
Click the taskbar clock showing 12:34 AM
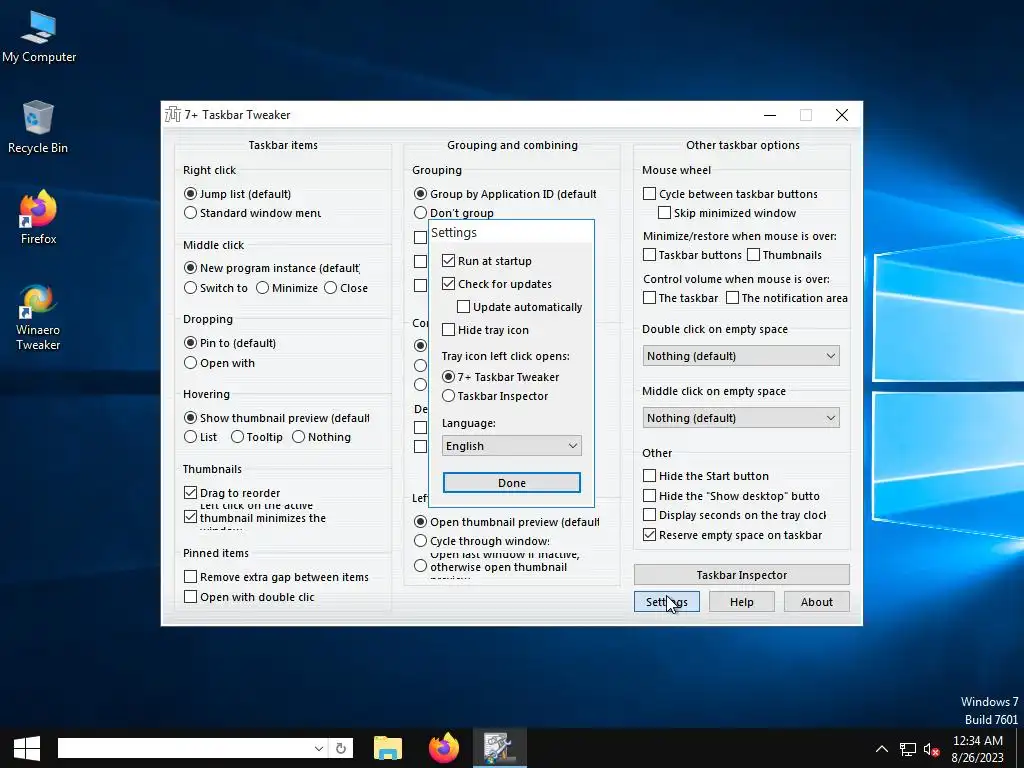tap(978, 749)
